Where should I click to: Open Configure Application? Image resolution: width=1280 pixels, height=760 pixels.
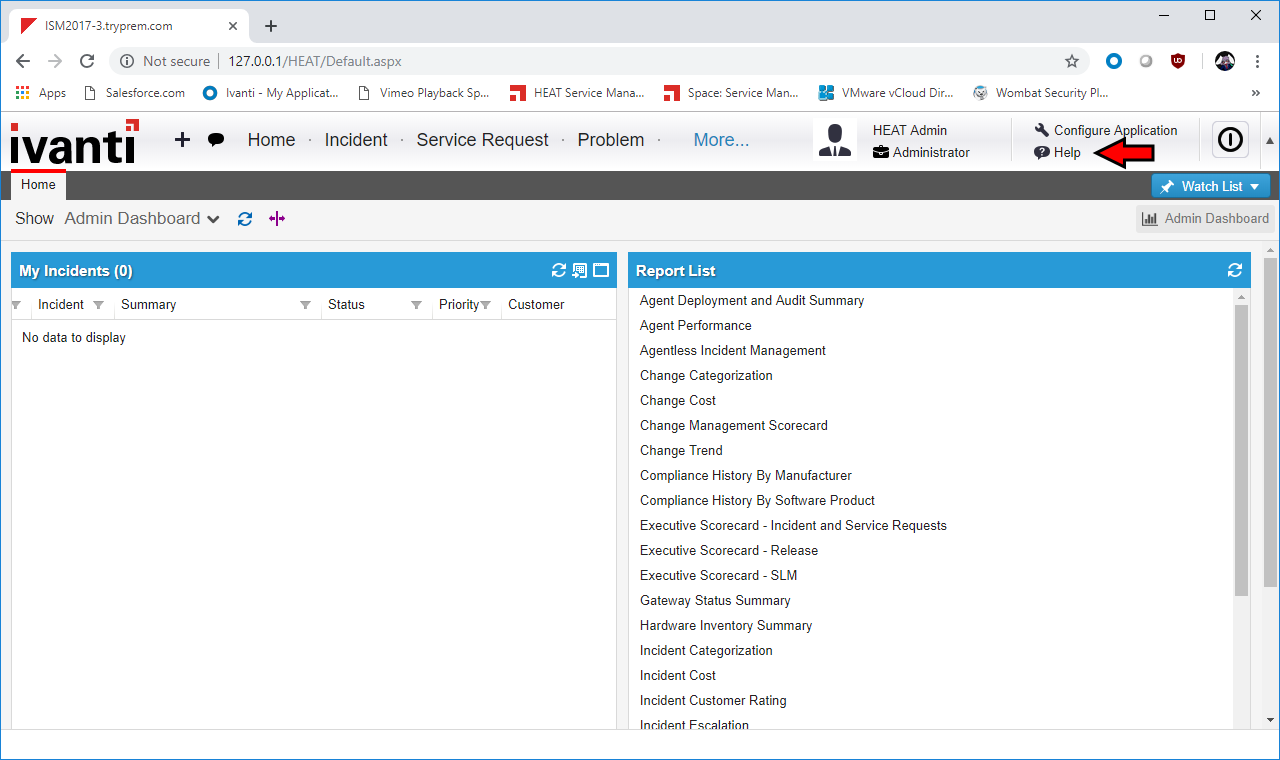[1113, 130]
